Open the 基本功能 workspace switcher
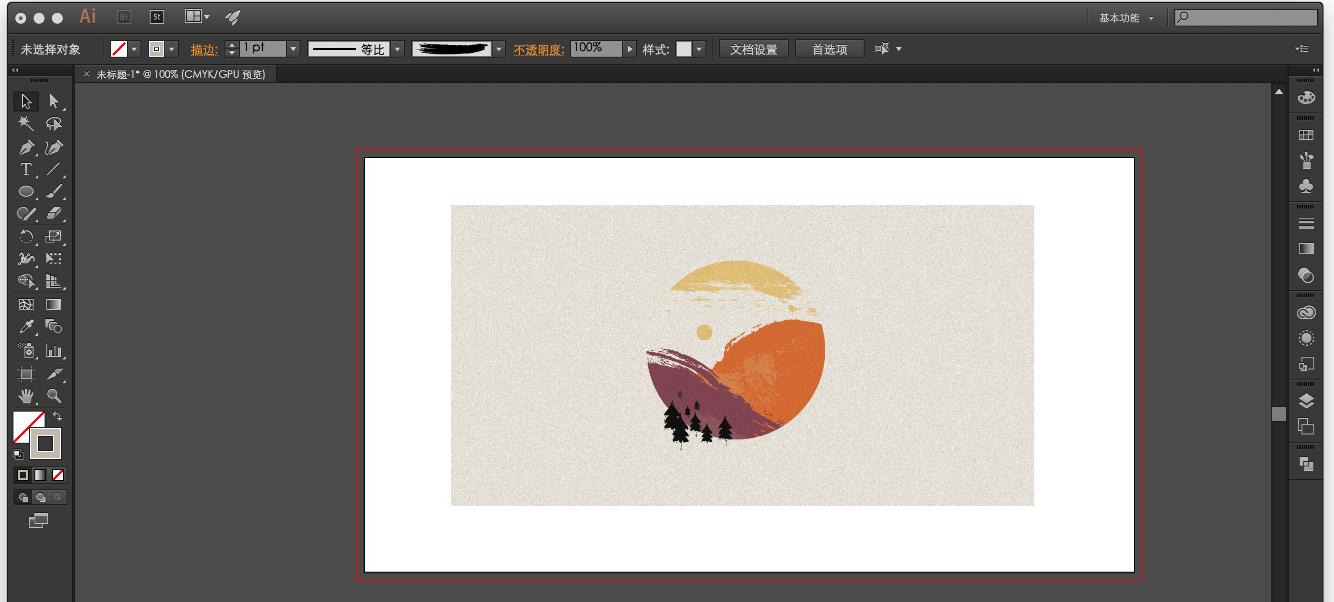 1122,17
